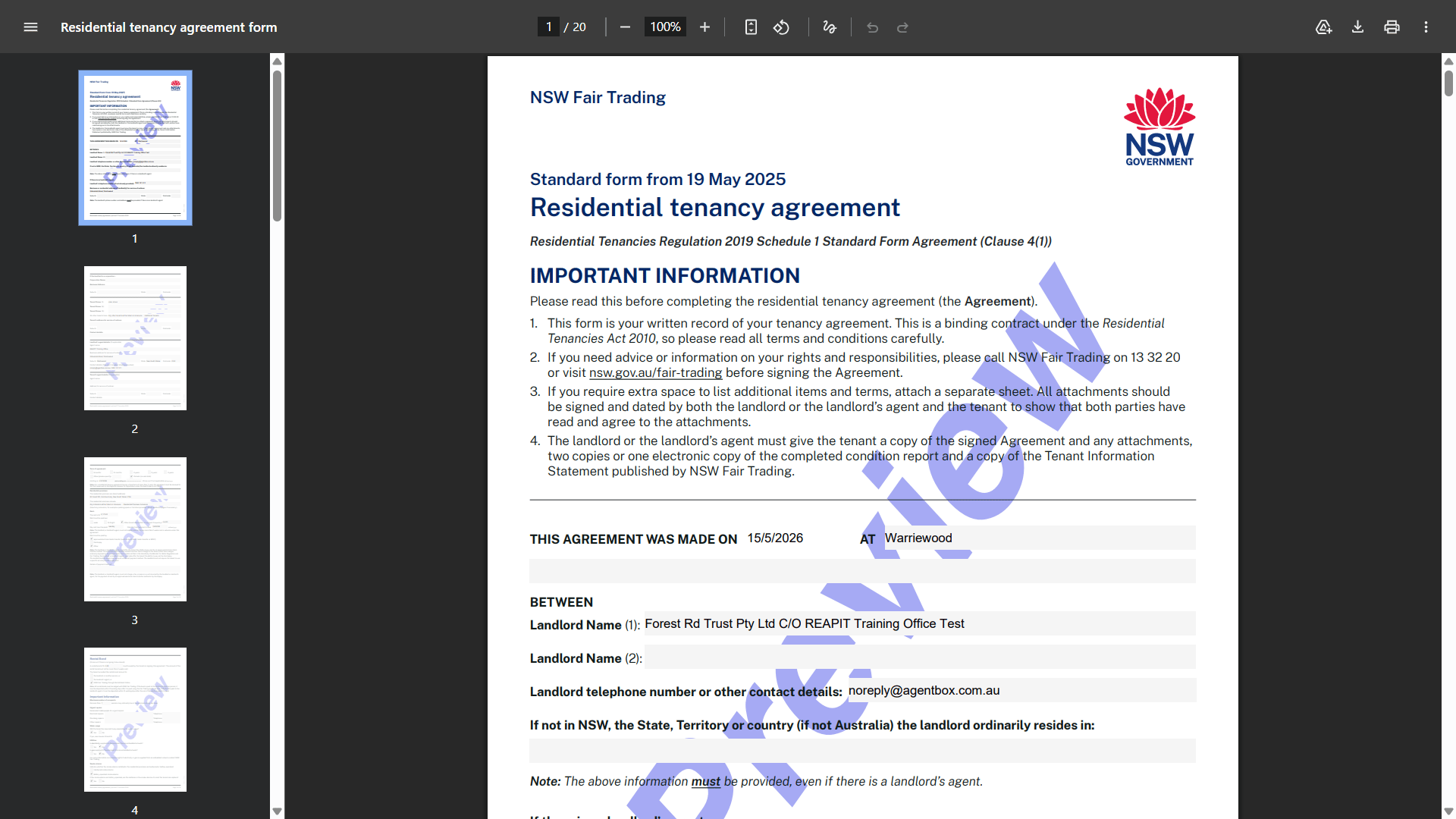
Task: Zoom out with the minus icon
Action: (x=625, y=27)
